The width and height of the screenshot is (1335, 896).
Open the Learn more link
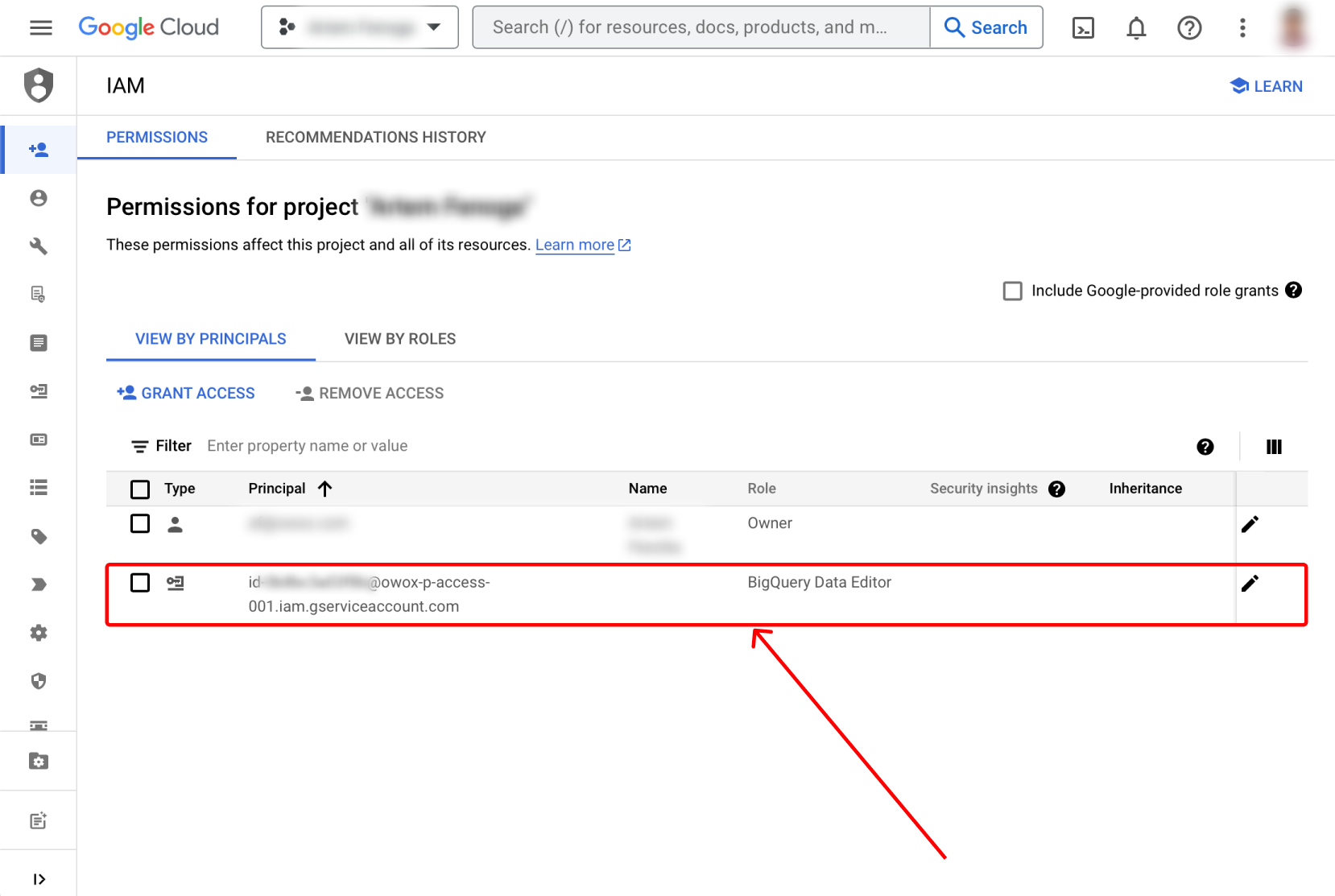(x=583, y=245)
